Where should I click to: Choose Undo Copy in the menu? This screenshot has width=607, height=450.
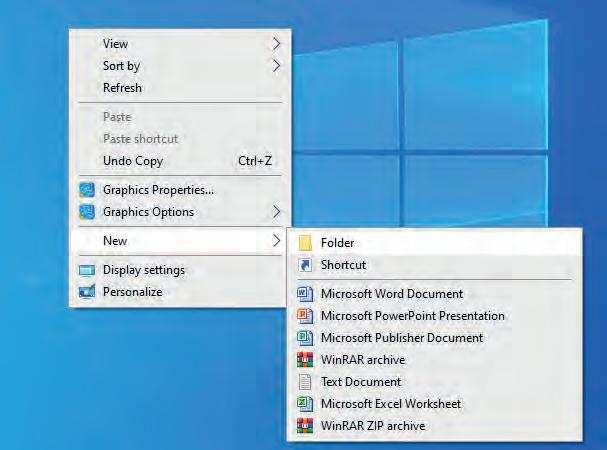(180, 161)
